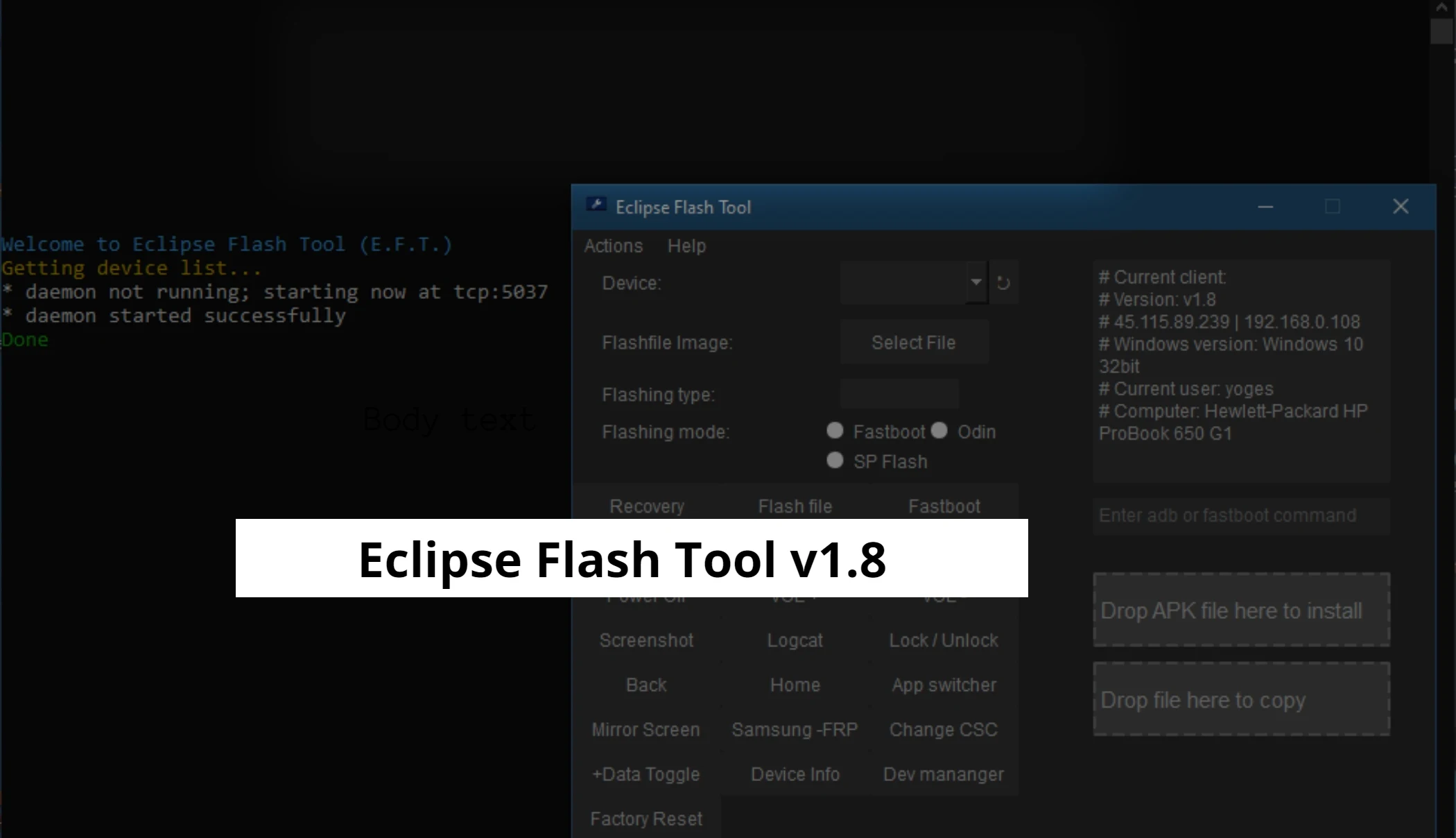
Task: Open the Actions menu
Action: click(613, 246)
